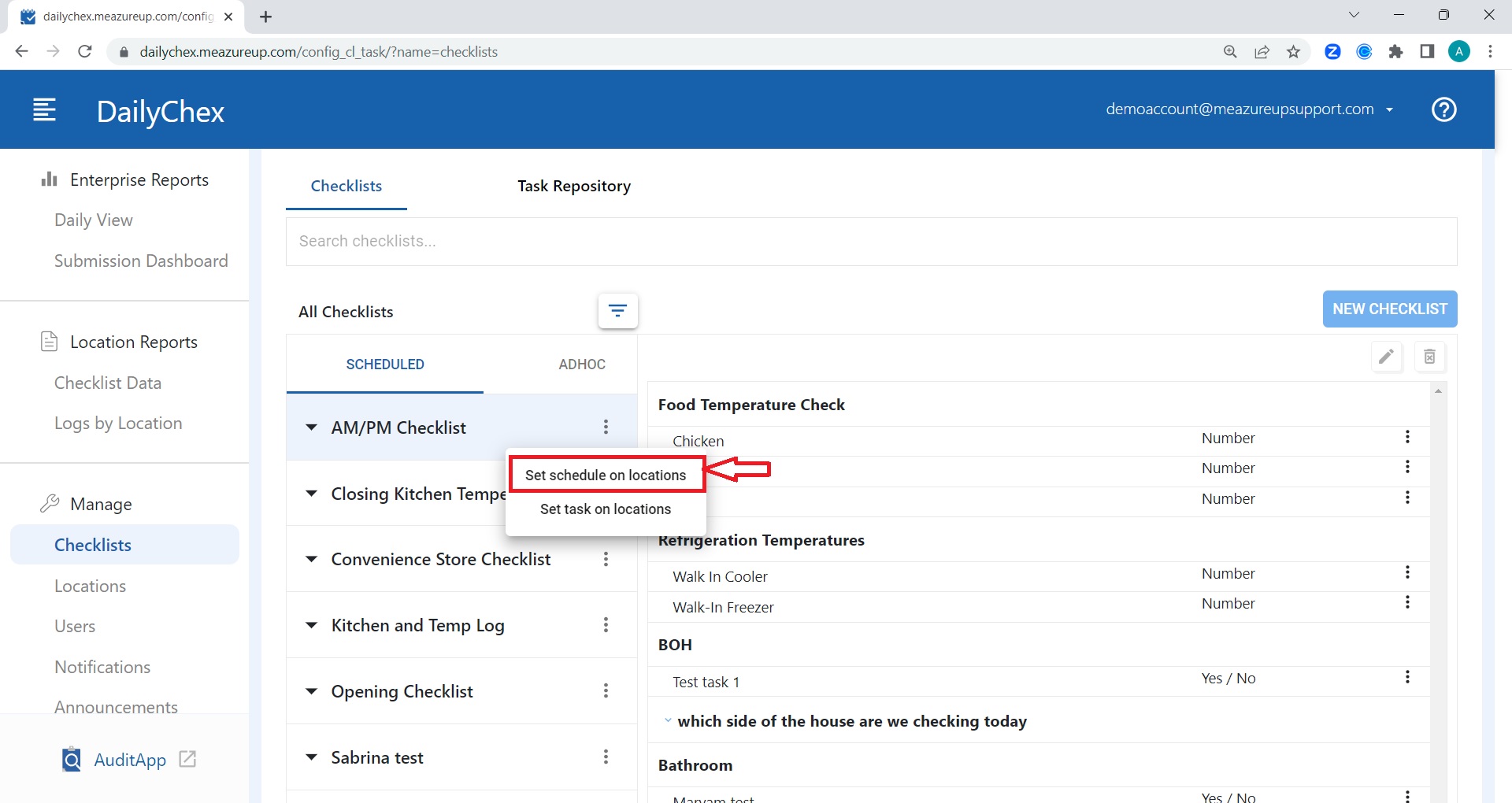The width and height of the screenshot is (1512, 803).
Task: Switch to the Task Repository tab
Action: pyautogui.click(x=573, y=186)
